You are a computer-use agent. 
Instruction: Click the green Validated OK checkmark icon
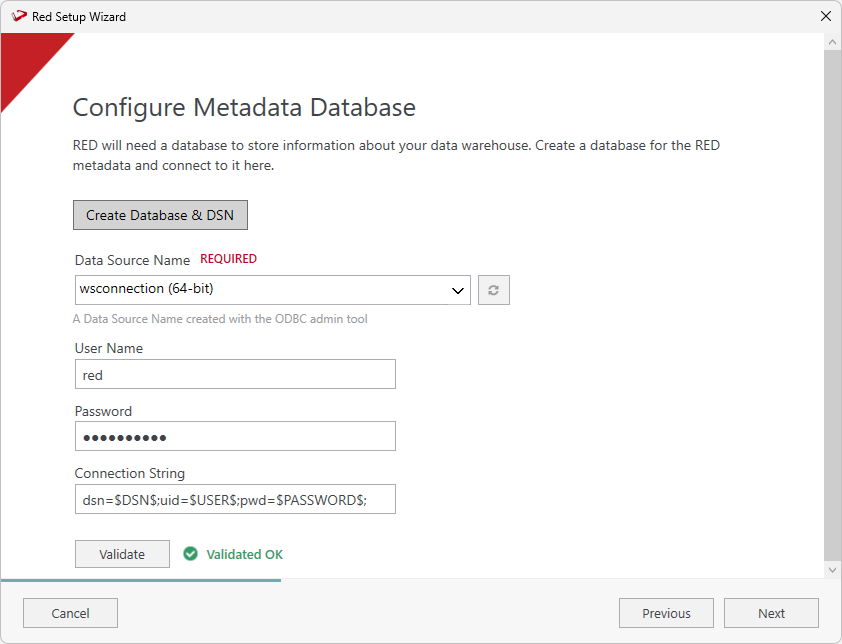coord(191,554)
